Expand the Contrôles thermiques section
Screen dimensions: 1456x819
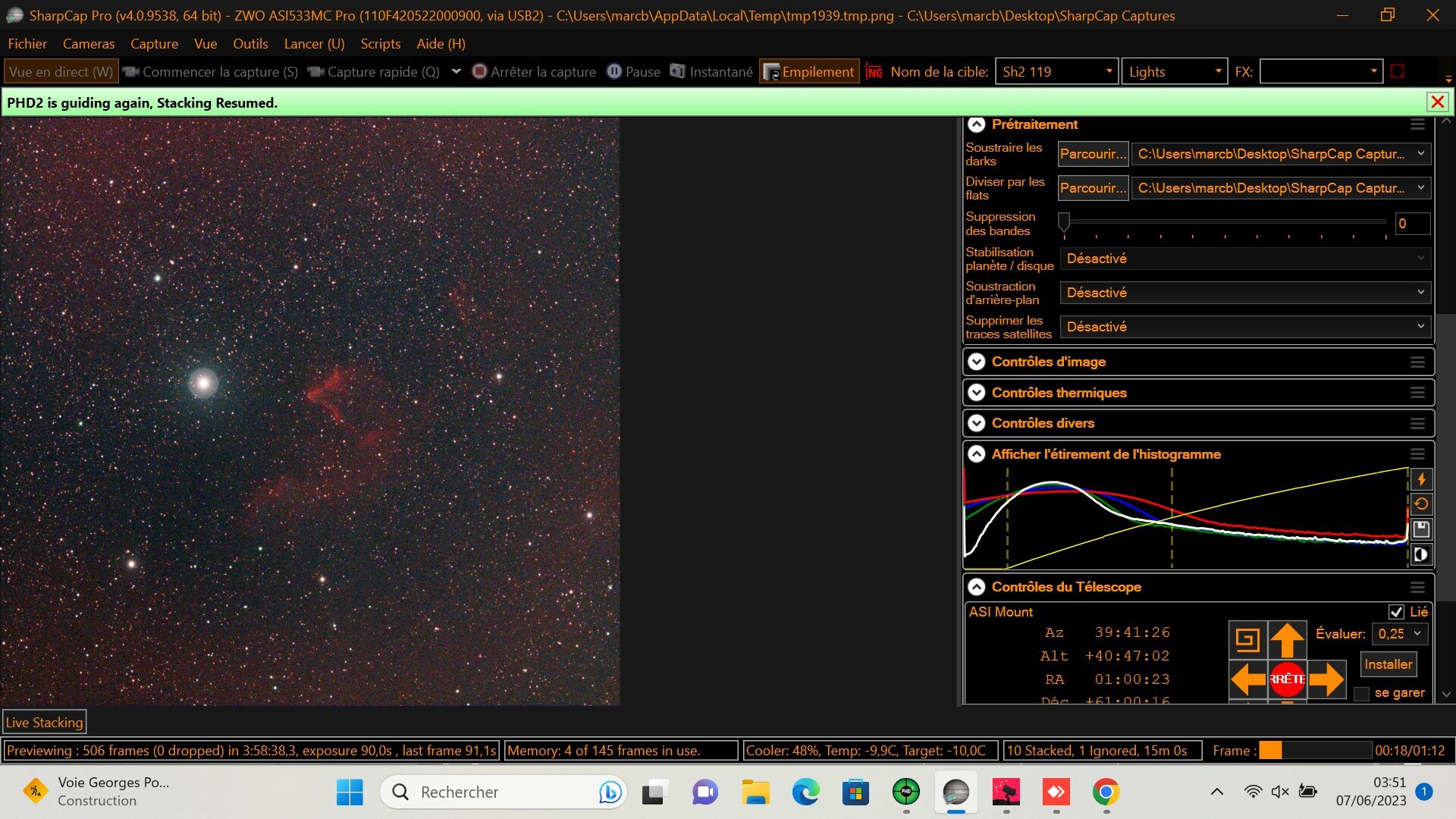point(1059,393)
